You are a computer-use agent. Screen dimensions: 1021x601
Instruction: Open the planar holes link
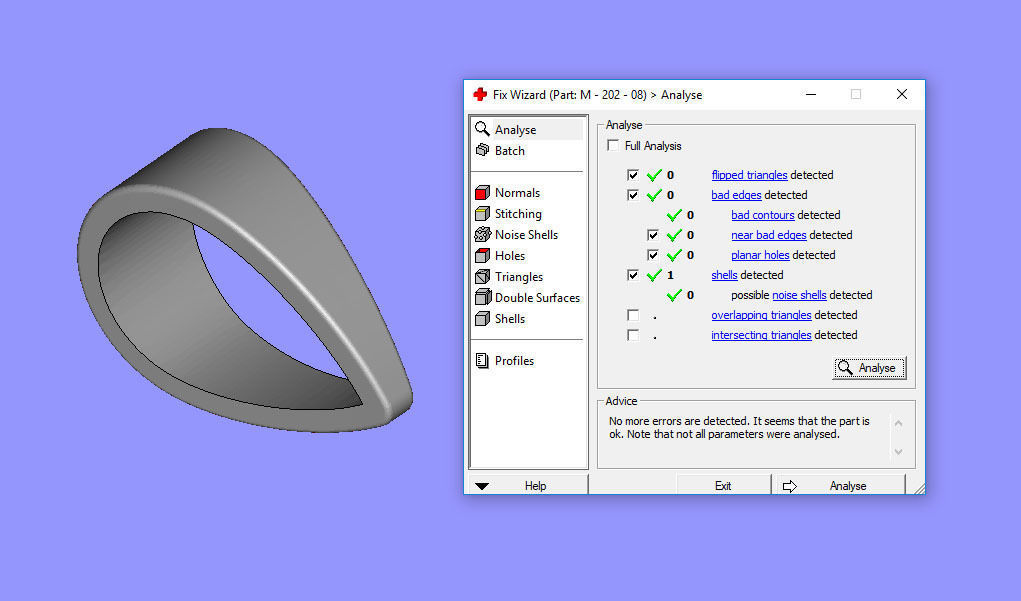click(x=760, y=255)
